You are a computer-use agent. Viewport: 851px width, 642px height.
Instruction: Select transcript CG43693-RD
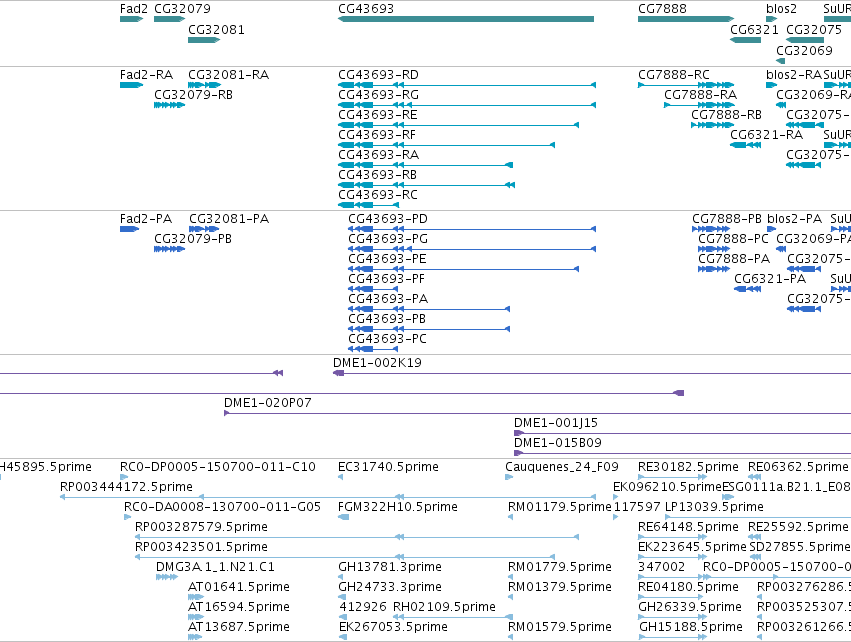(x=467, y=85)
